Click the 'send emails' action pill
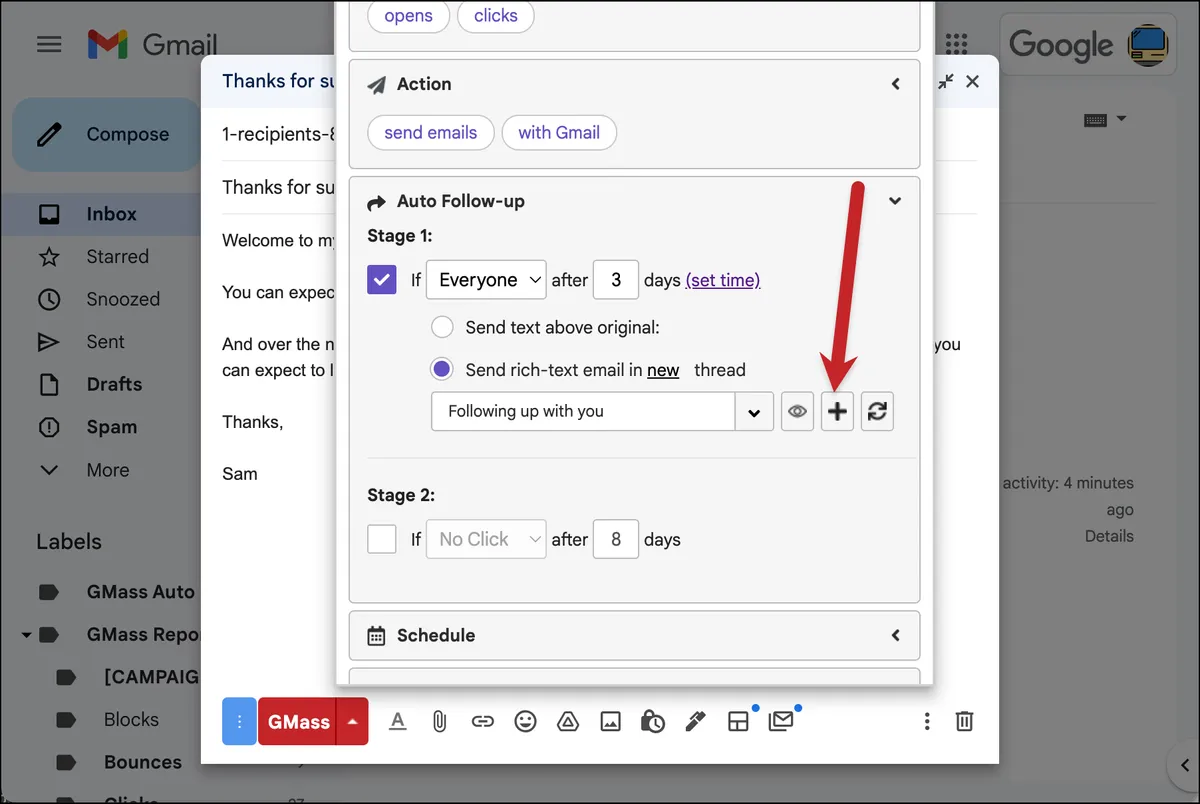The height and width of the screenshot is (804, 1200). pos(431,132)
